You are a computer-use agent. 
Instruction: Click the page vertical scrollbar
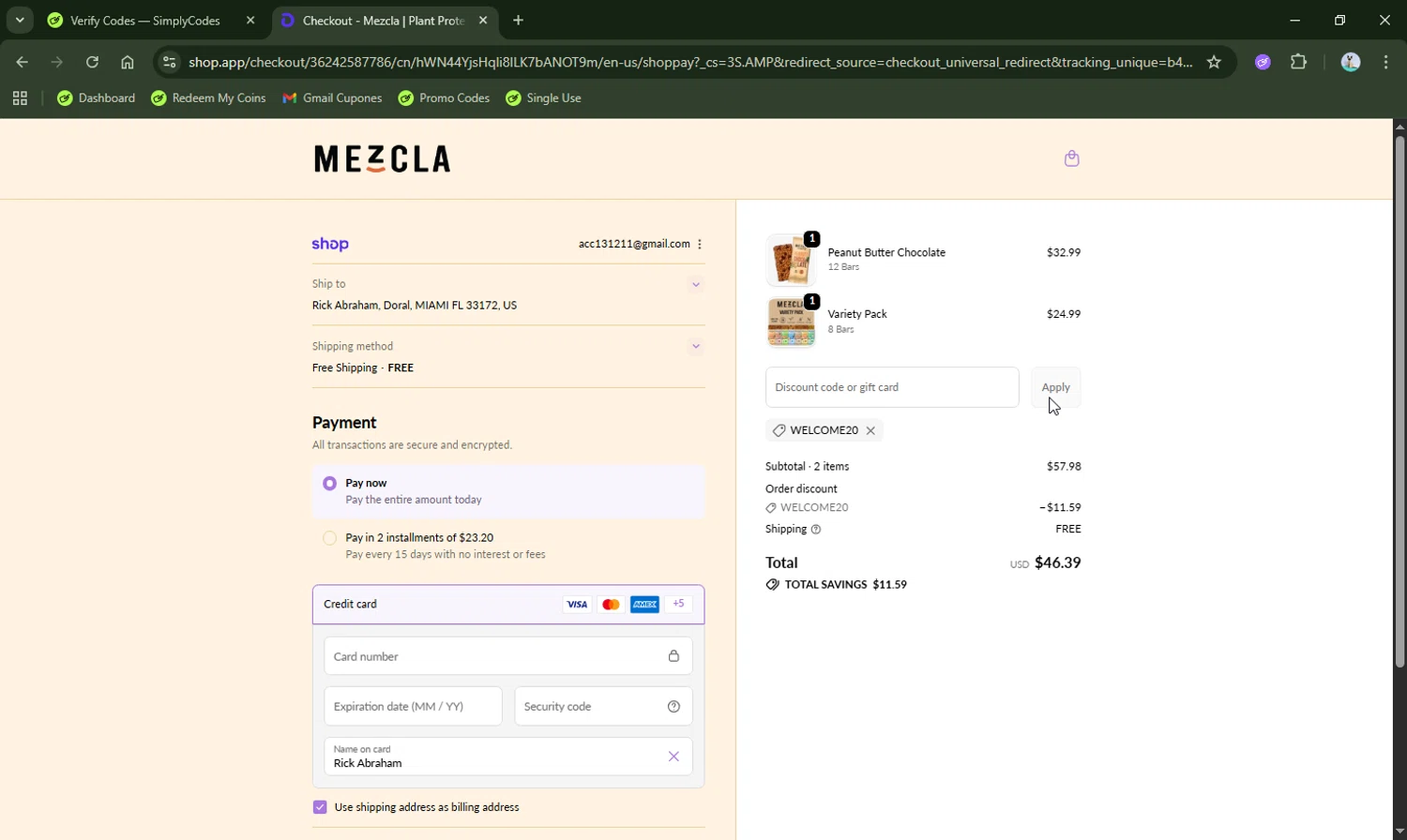pyautogui.click(x=1399, y=401)
